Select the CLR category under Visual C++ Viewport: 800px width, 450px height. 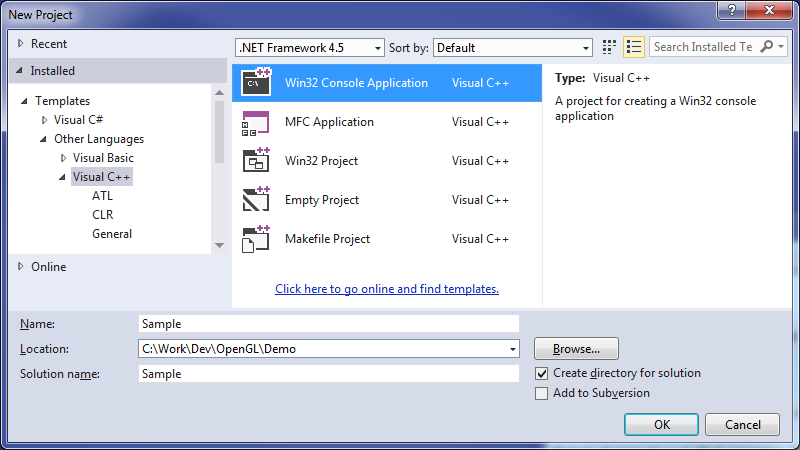click(x=103, y=215)
